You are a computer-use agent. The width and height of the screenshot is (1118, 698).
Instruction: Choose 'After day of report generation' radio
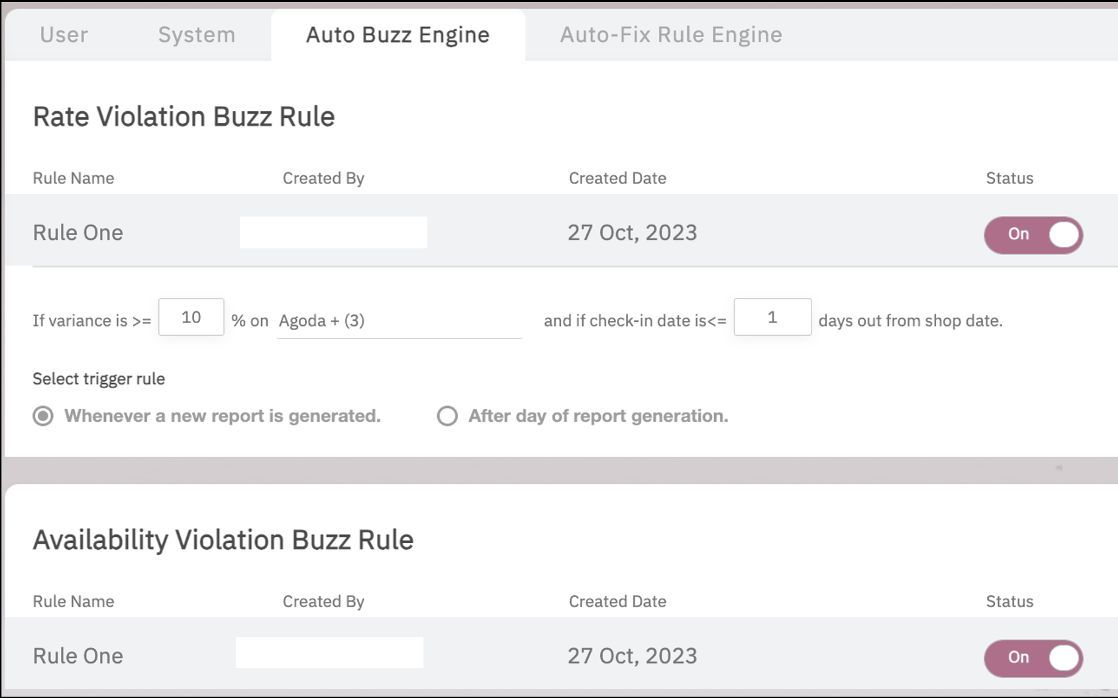(447, 416)
